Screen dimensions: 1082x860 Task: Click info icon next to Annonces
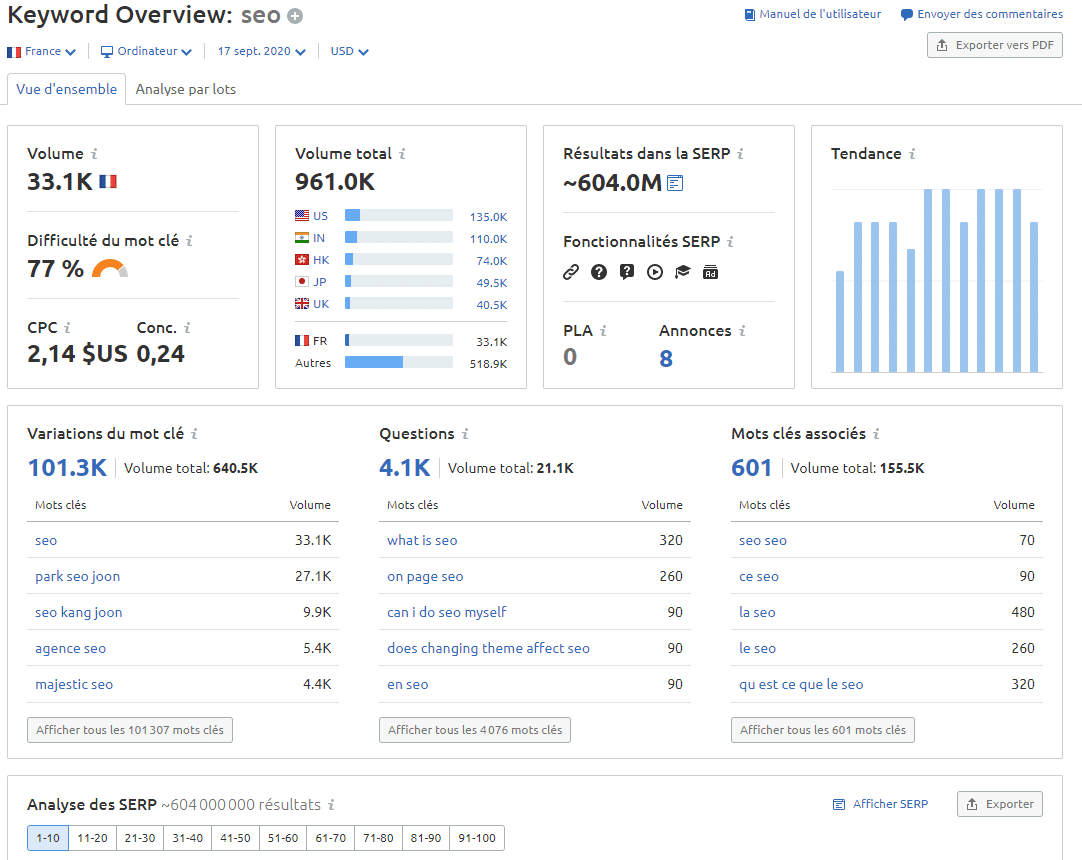pyautogui.click(x=742, y=331)
